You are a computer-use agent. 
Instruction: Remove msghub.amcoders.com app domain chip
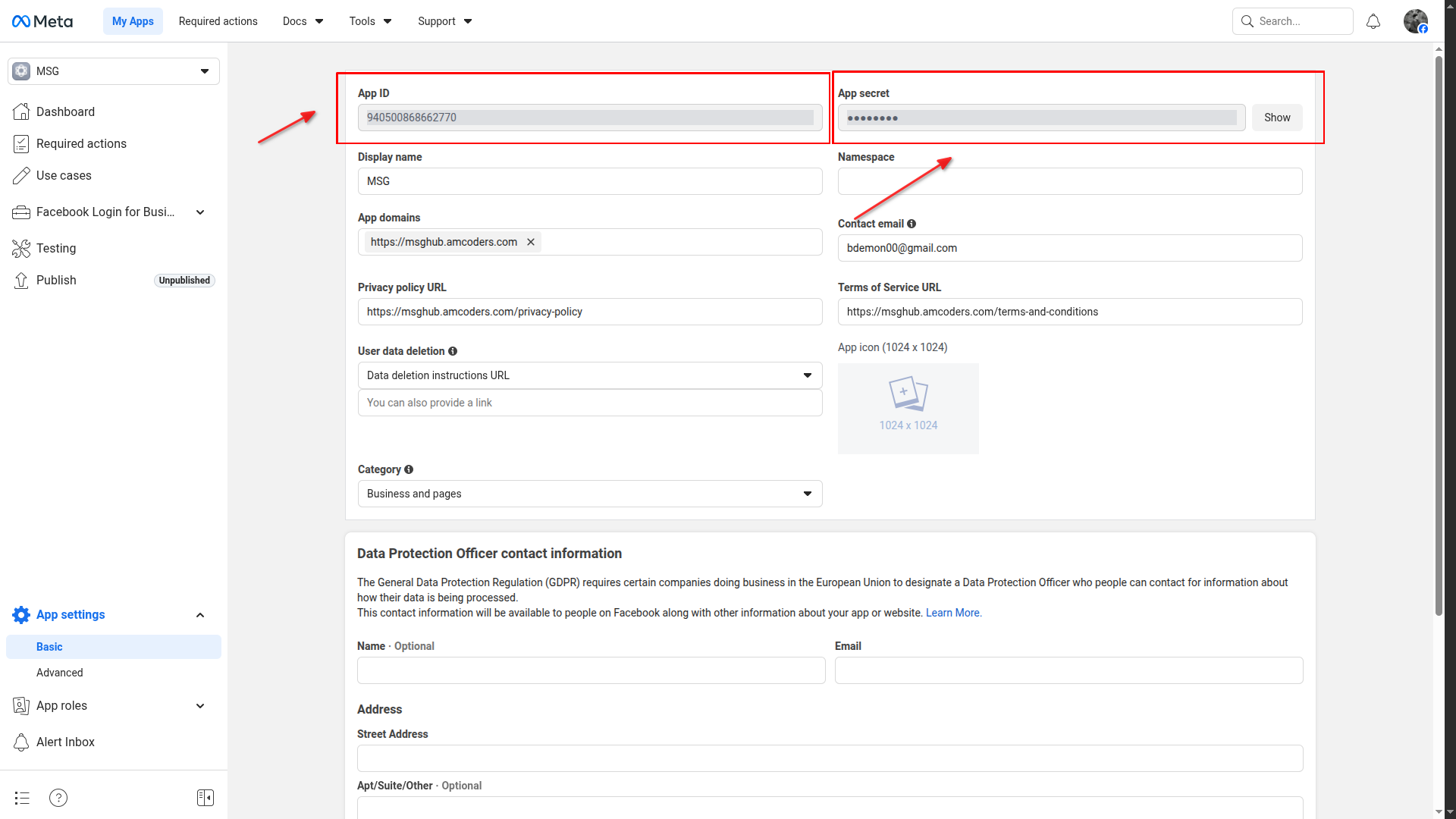[531, 242]
